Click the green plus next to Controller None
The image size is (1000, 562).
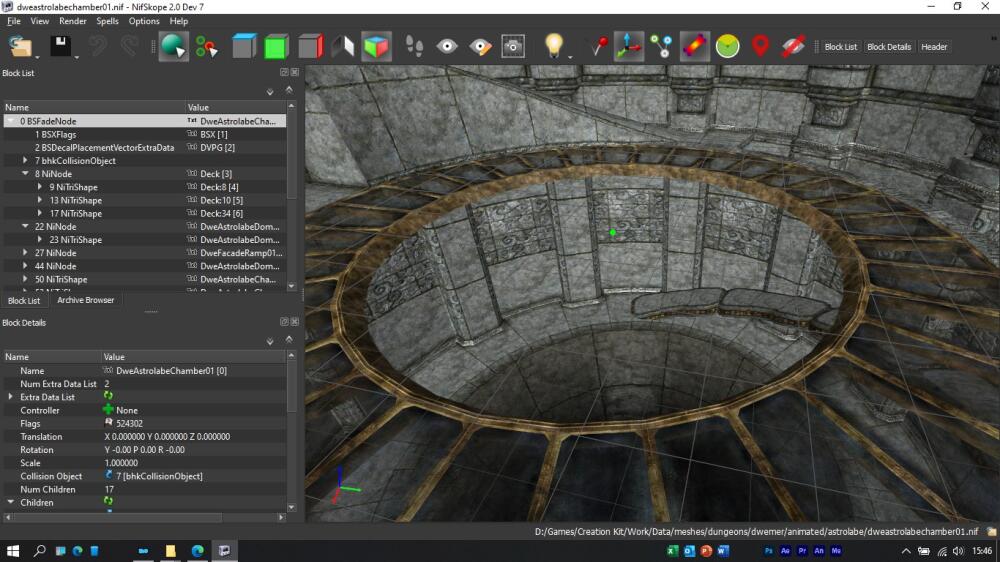point(108,410)
